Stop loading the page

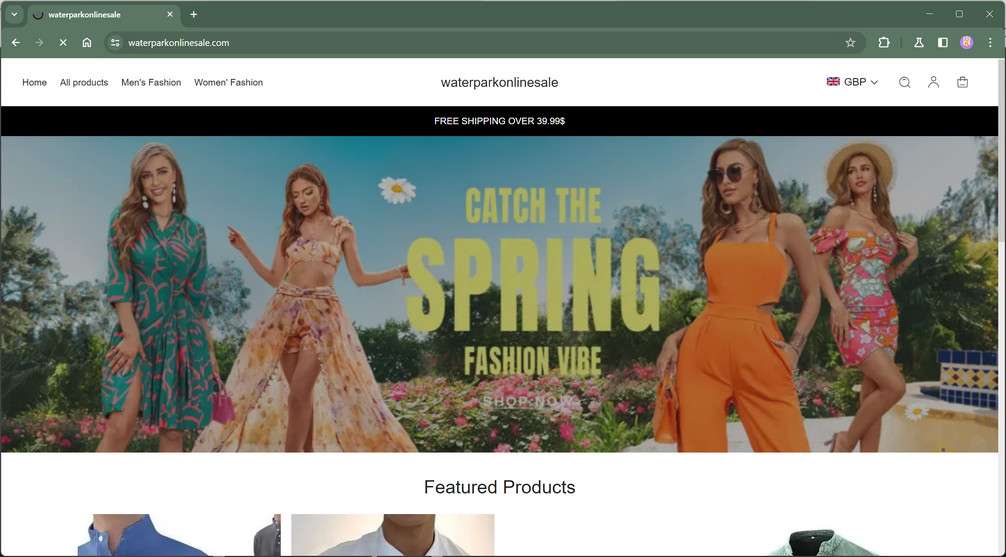(63, 42)
